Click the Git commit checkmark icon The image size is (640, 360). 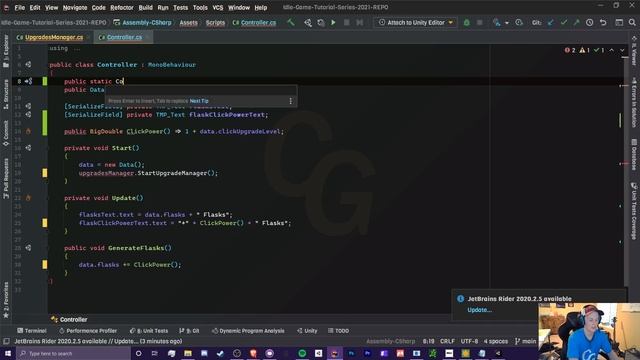(564, 22)
